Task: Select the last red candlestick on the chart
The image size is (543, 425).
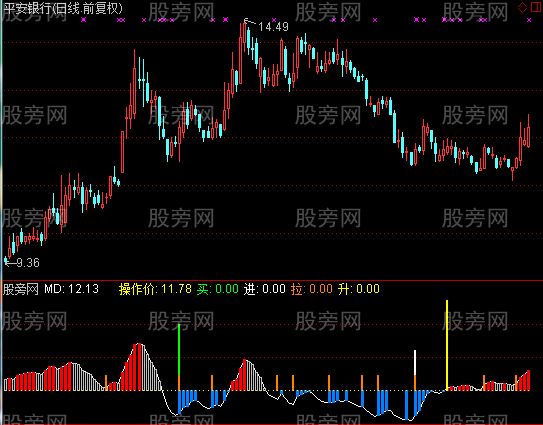Action: coord(528,132)
